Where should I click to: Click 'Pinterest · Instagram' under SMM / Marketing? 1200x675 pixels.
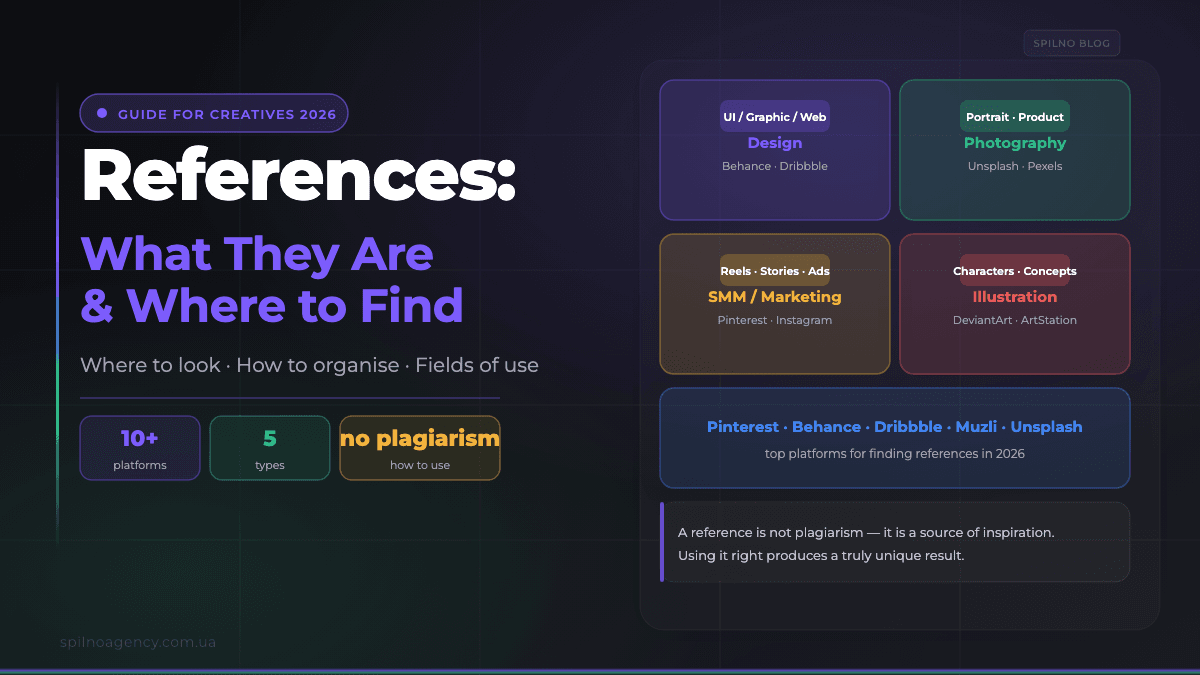[x=775, y=320]
